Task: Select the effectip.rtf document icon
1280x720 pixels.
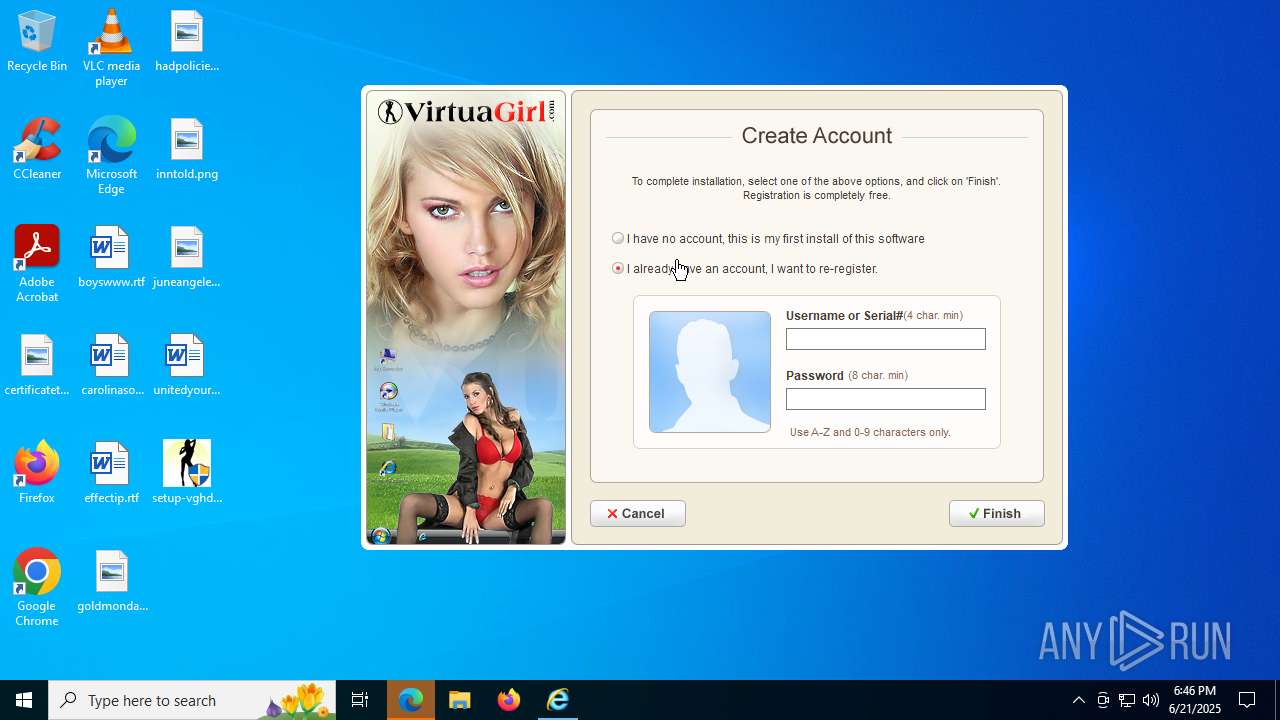Action: (x=111, y=474)
